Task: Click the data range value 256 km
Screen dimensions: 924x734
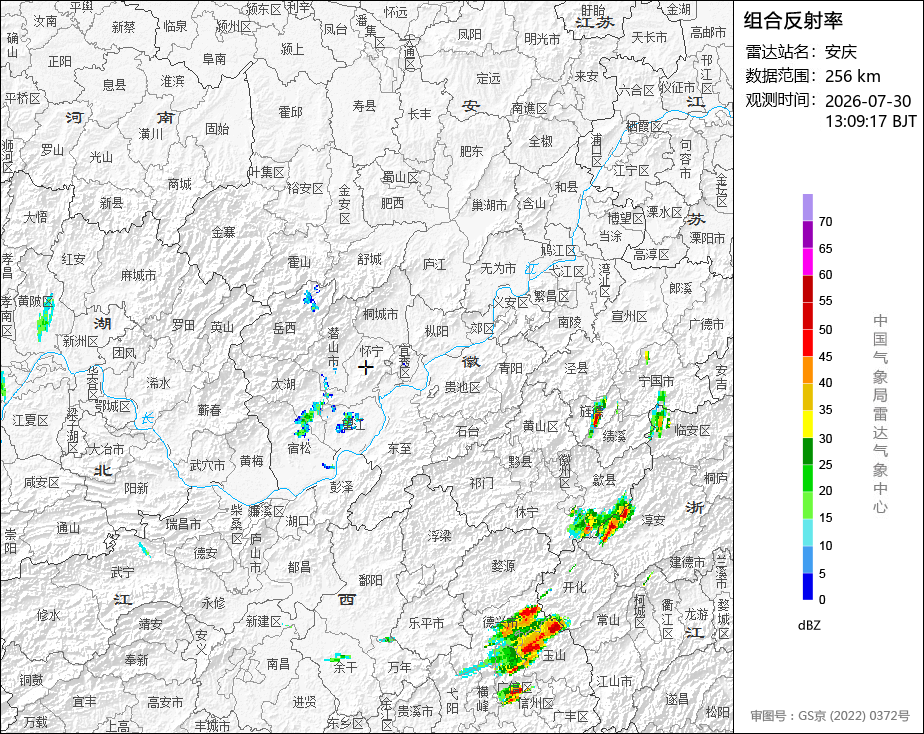Action: tap(852, 76)
